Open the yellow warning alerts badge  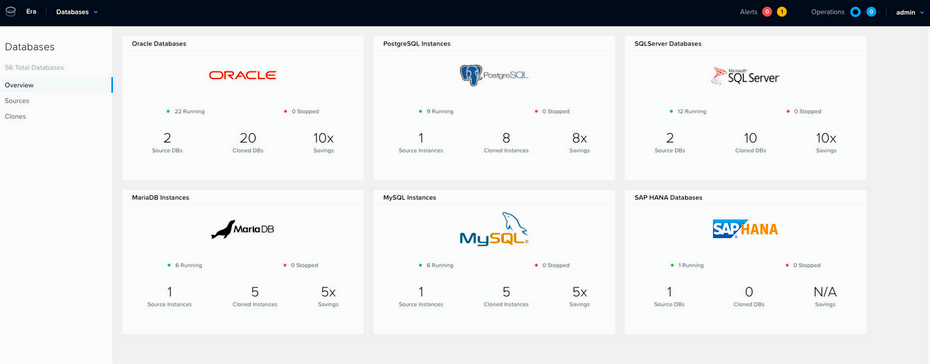782,12
